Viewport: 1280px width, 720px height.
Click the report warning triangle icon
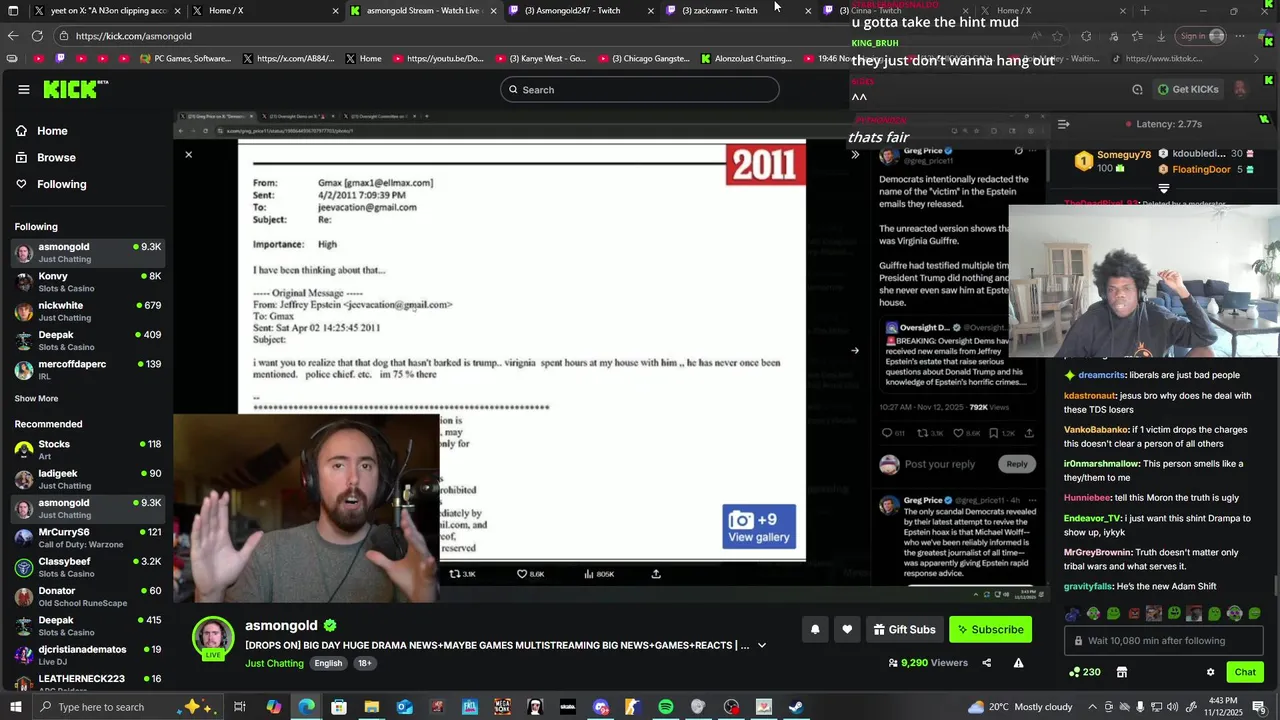[1018, 663]
